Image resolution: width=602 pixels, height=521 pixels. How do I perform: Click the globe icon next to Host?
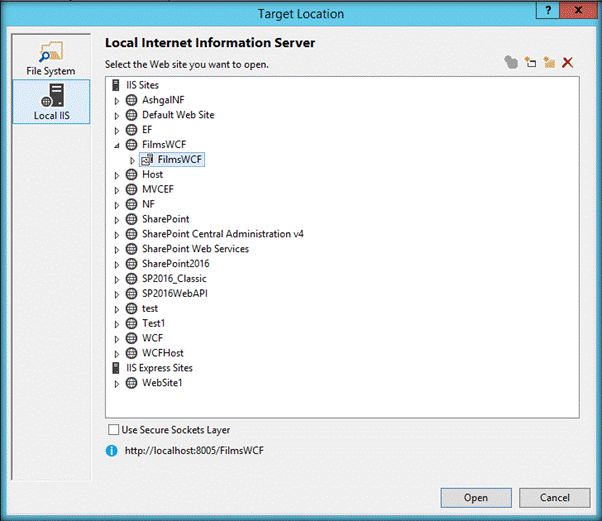[131, 175]
